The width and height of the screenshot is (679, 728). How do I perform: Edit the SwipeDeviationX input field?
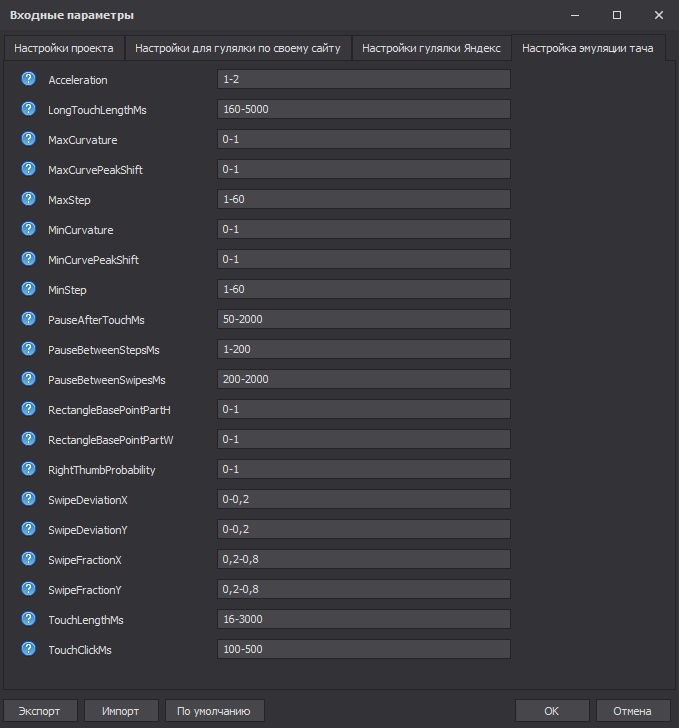364,499
